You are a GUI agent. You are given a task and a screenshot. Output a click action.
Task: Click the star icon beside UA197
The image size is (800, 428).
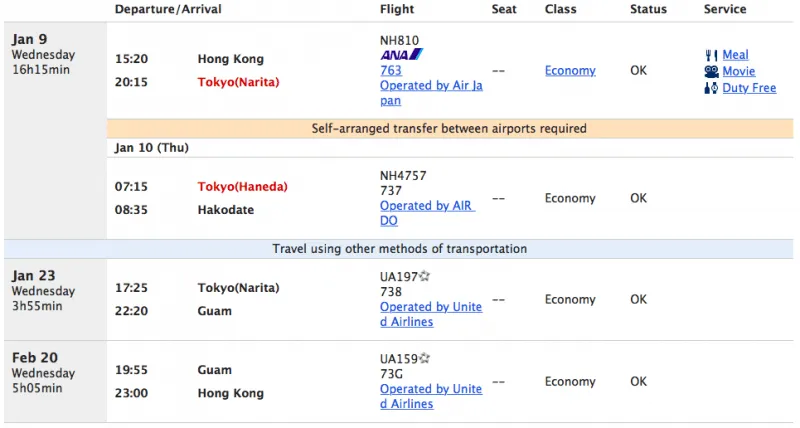[424, 276]
